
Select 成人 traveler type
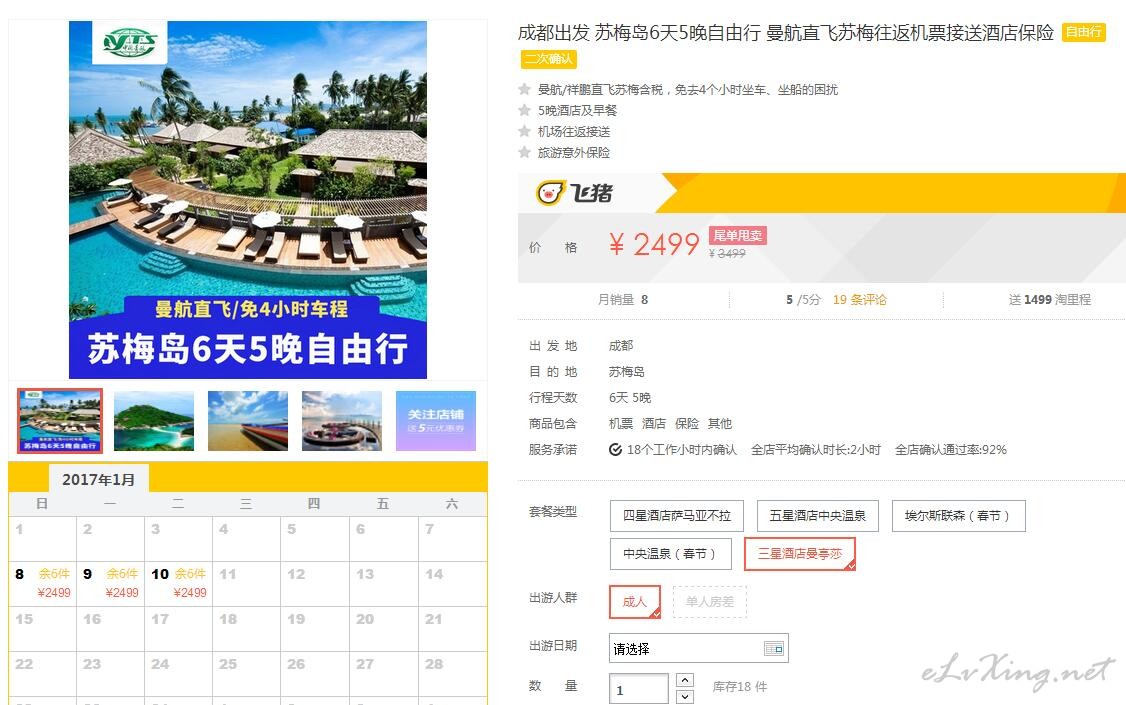coord(635,602)
